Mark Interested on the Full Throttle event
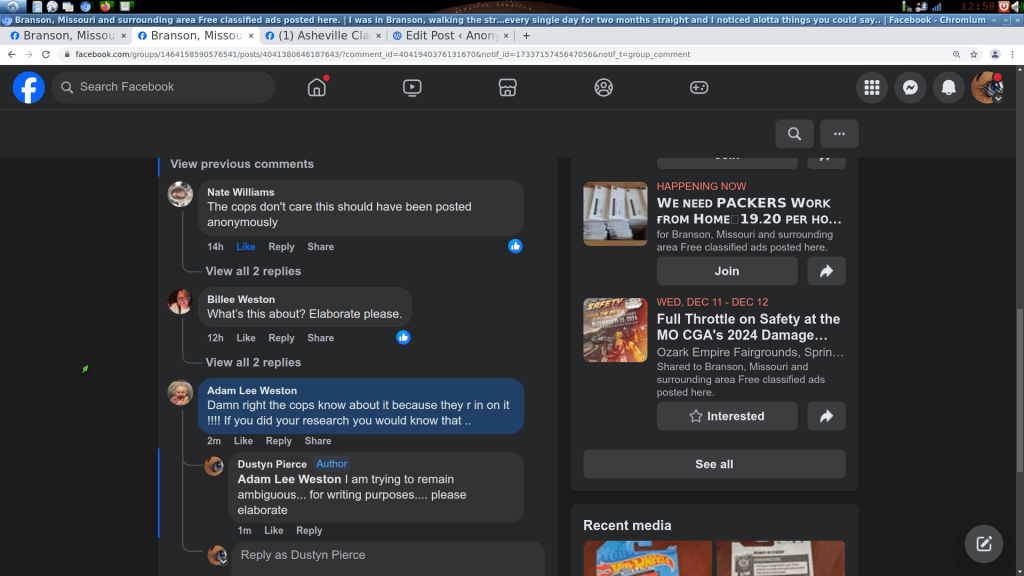The image size is (1024, 576). click(x=727, y=416)
